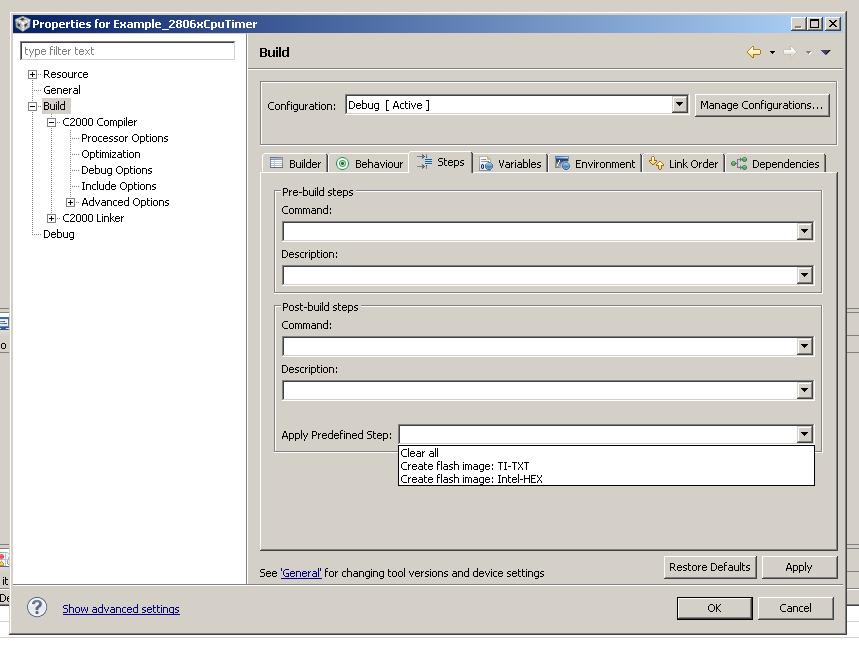Image resolution: width=859 pixels, height=647 pixels.
Task: Open the Configuration dropdown
Action: (x=679, y=103)
